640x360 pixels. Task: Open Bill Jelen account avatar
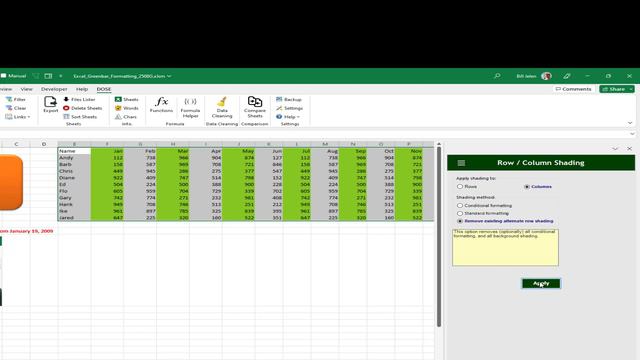[546, 76]
